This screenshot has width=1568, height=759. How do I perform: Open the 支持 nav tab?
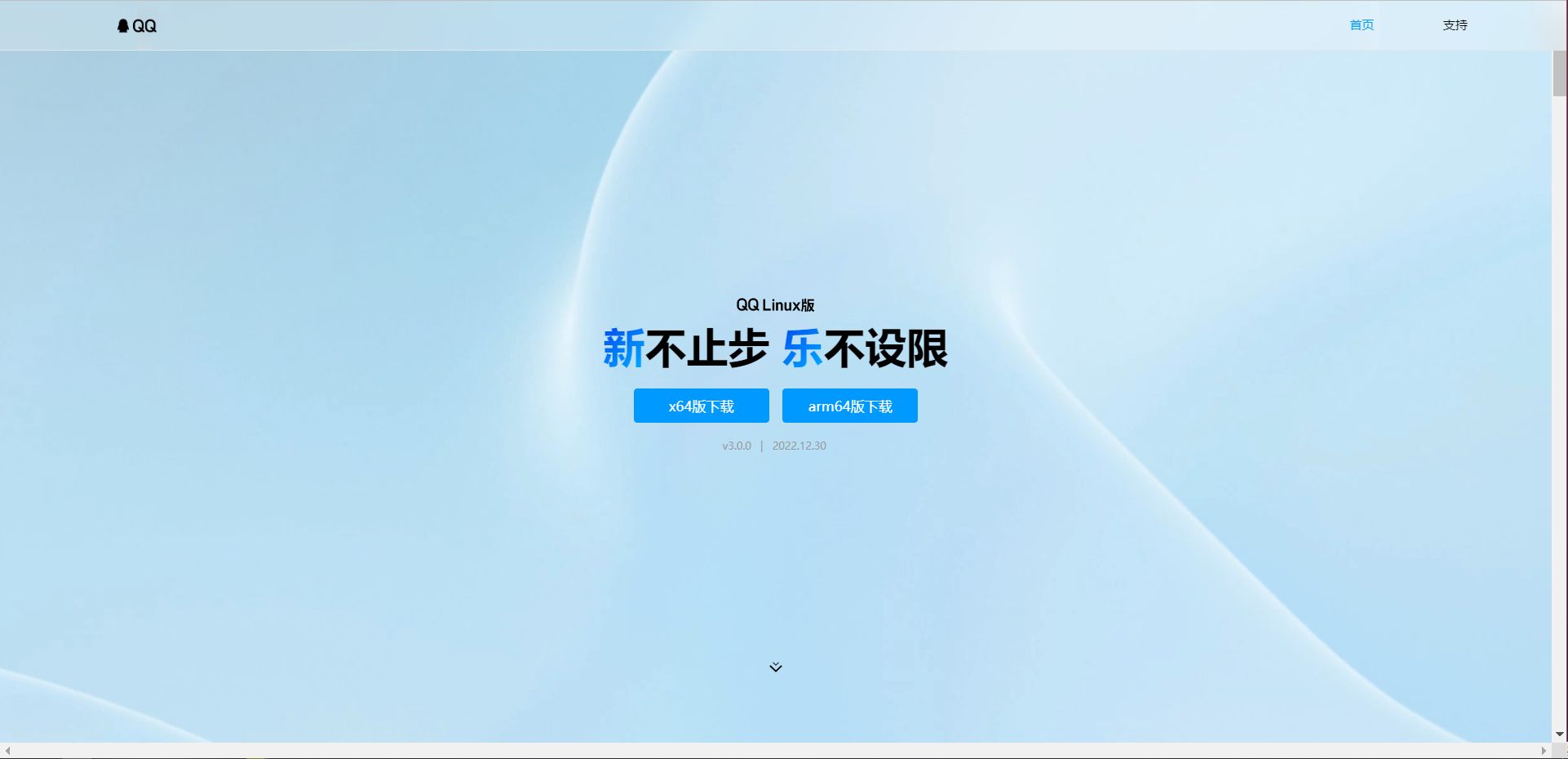pyautogui.click(x=1455, y=25)
